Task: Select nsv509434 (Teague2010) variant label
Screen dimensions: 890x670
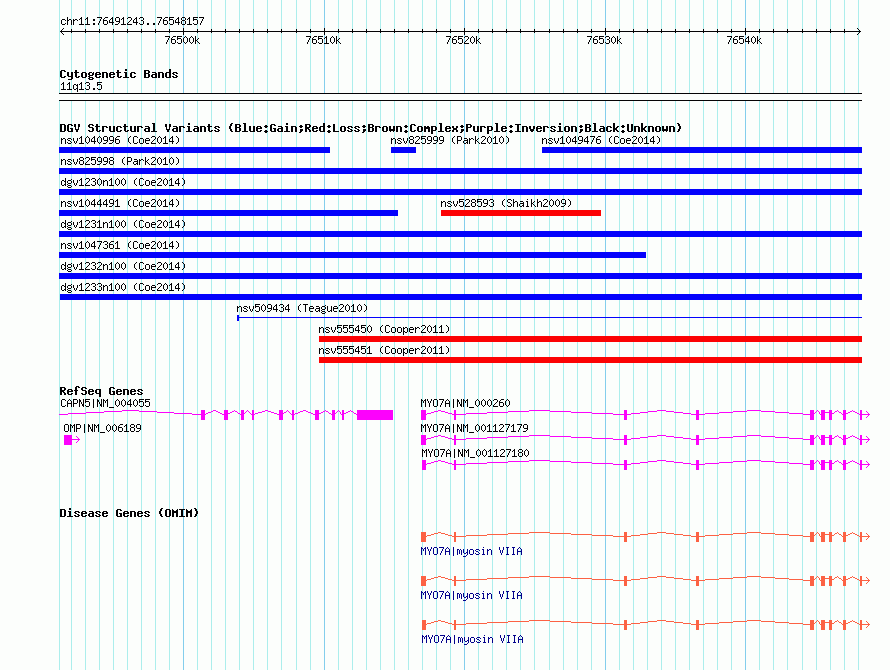Action: (302, 308)
